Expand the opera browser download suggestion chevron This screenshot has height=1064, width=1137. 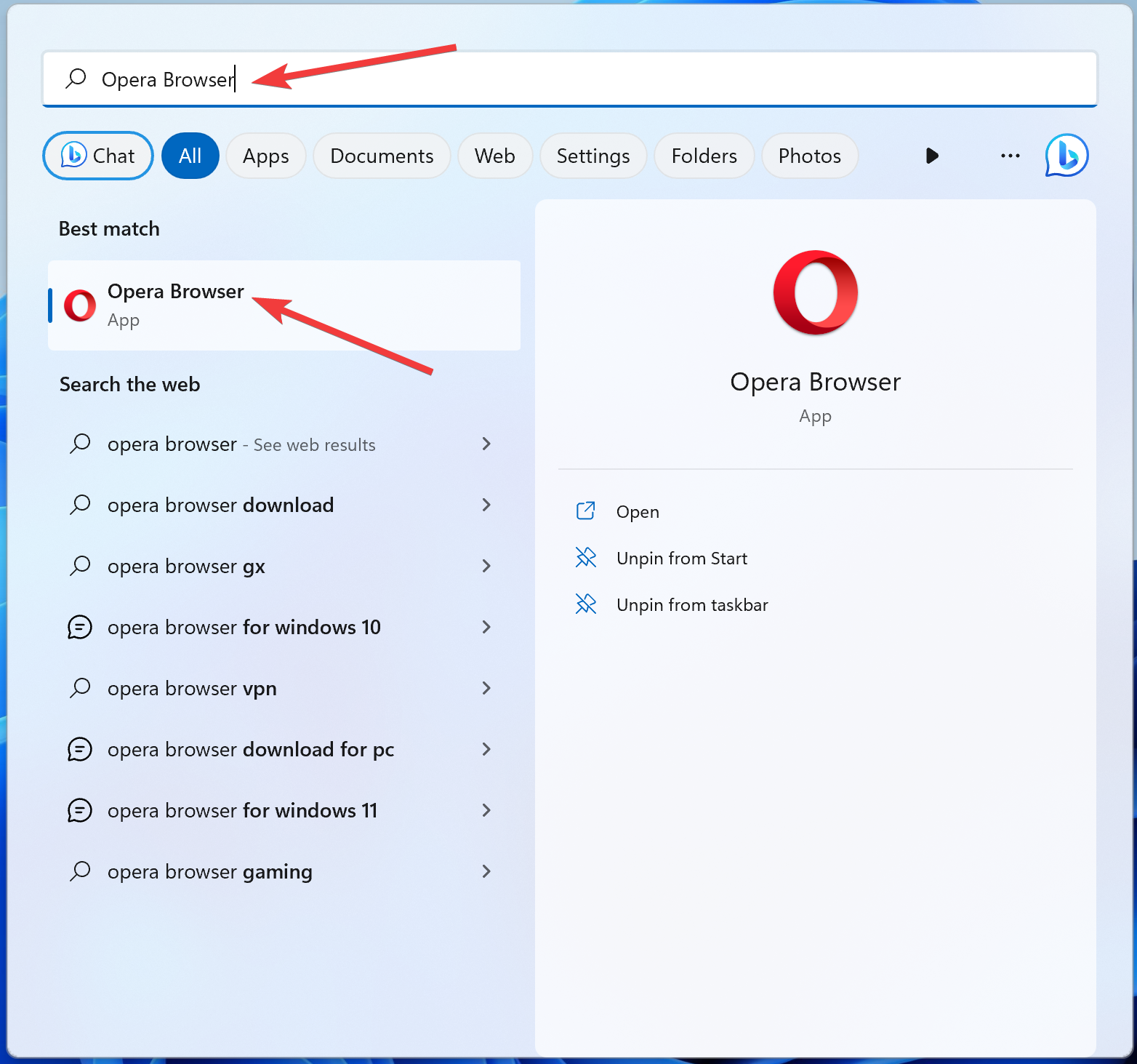(x=486, y=505)
